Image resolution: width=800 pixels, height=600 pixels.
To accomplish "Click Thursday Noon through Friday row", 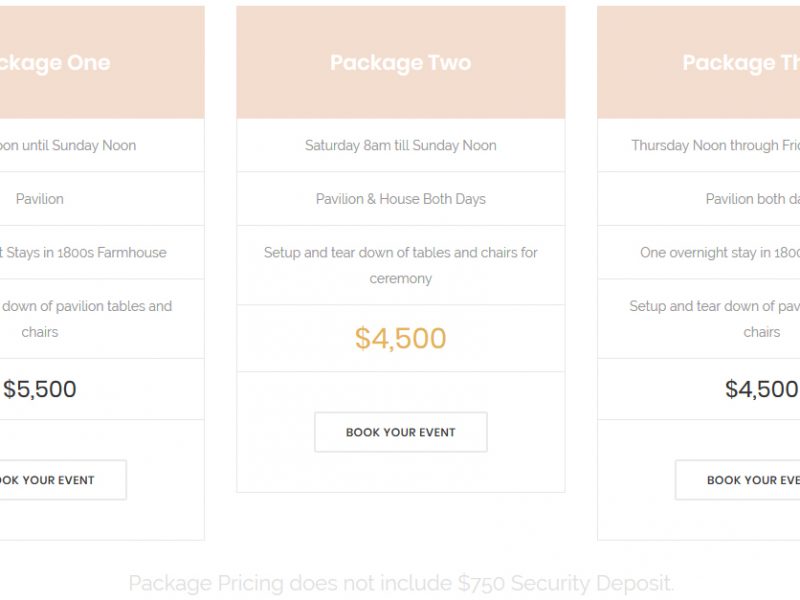I will click(699, 145).
